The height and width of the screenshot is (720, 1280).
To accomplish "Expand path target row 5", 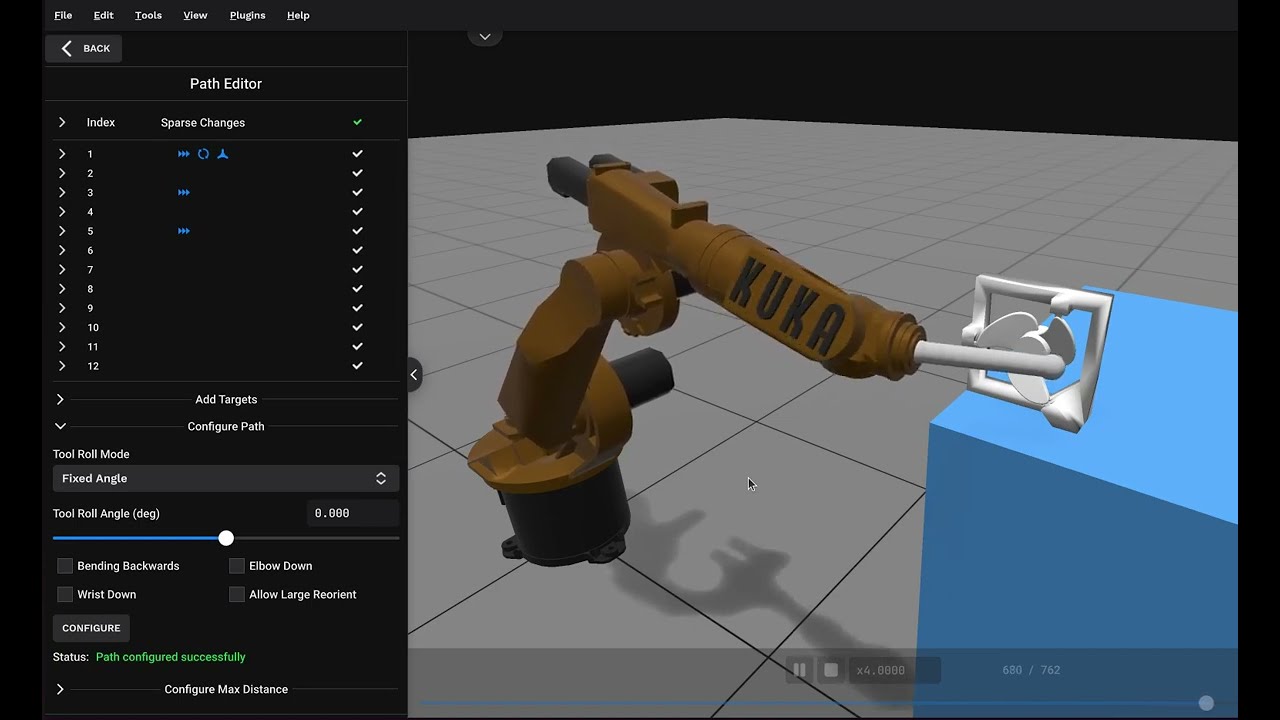I will coord(62,231).
